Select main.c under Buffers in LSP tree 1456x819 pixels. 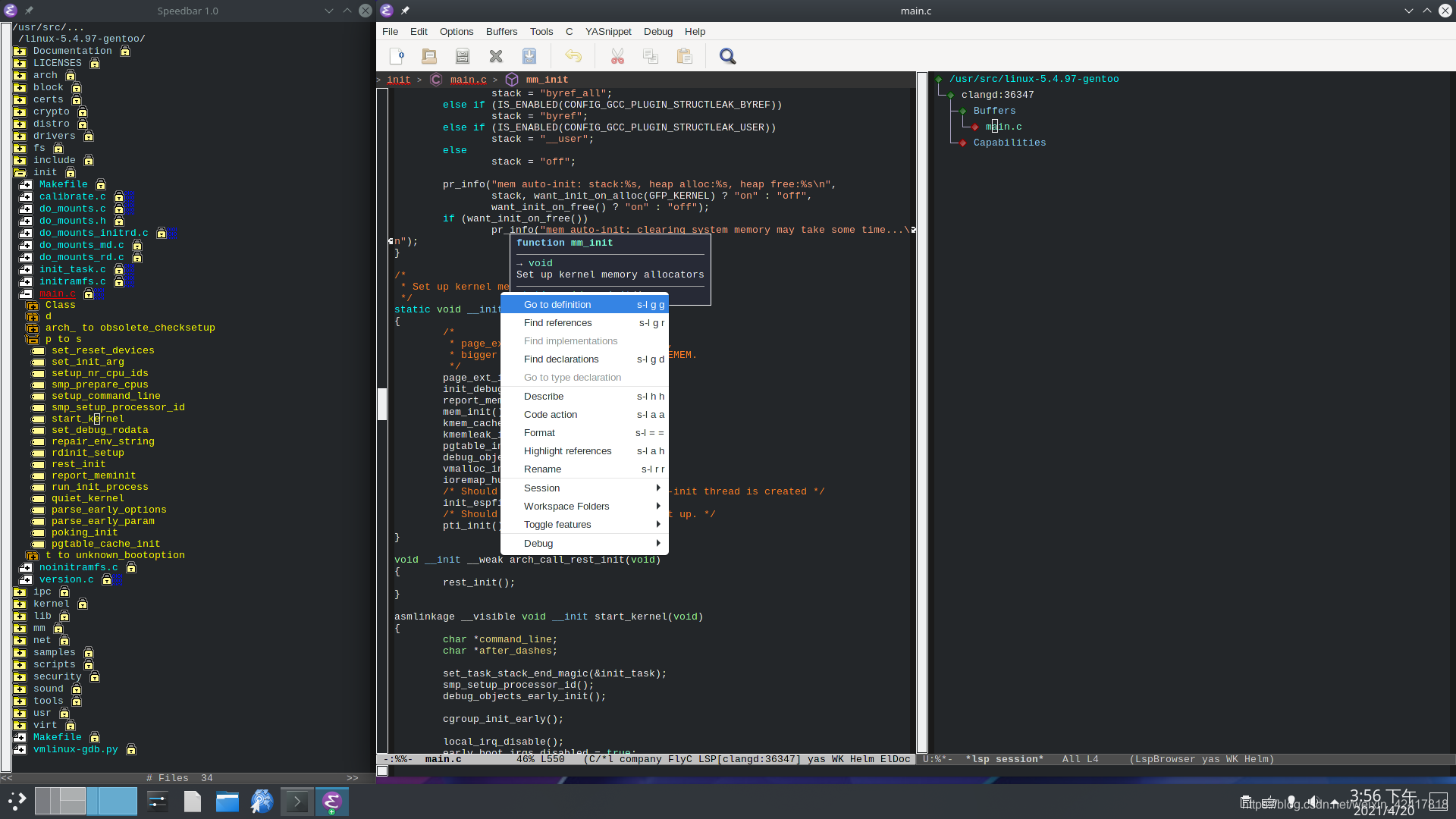(x=1004, y=127)
